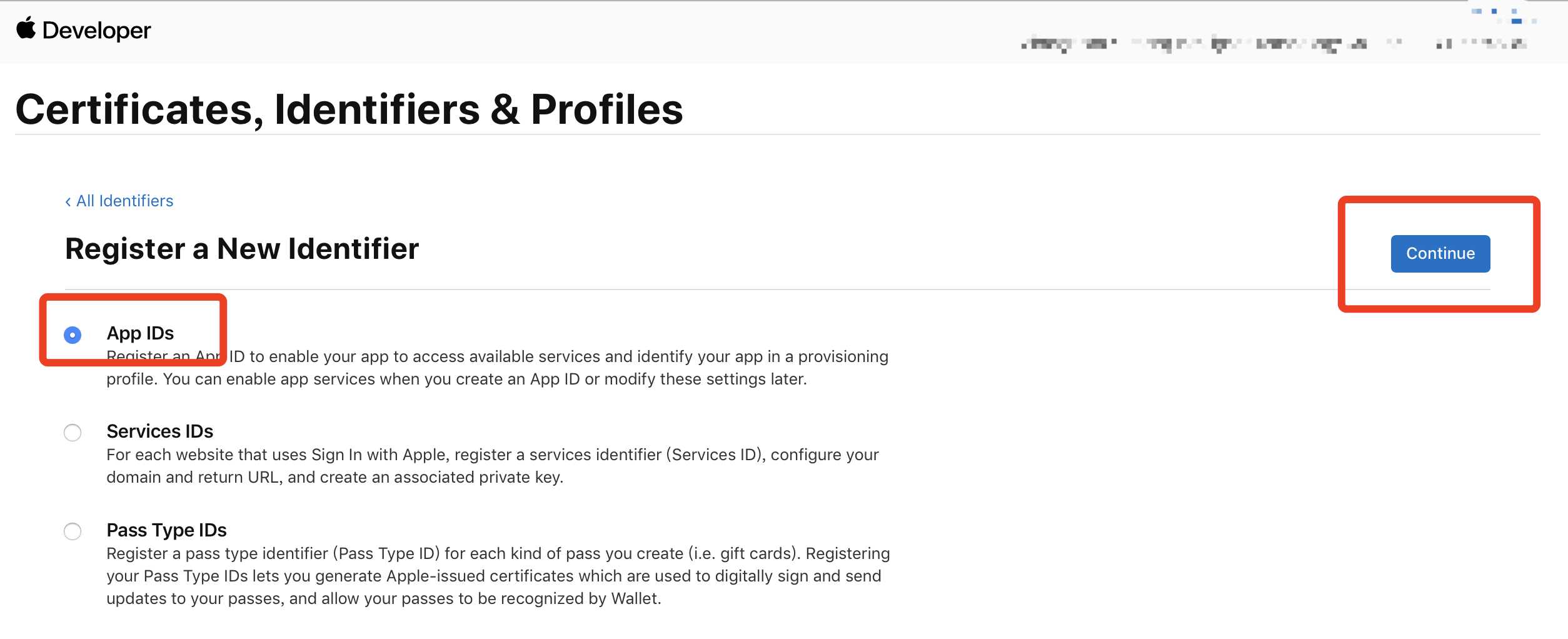The height and width of the screenshot is (639, 1568).
Task: Click the small blurred blue link in top-right corner
Action: pyautogui.click(x=1504, y=16)
